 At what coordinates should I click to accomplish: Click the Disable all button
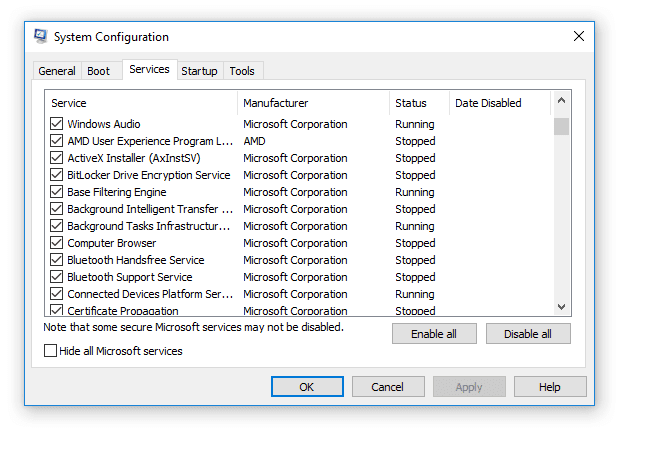pos(528,334)
